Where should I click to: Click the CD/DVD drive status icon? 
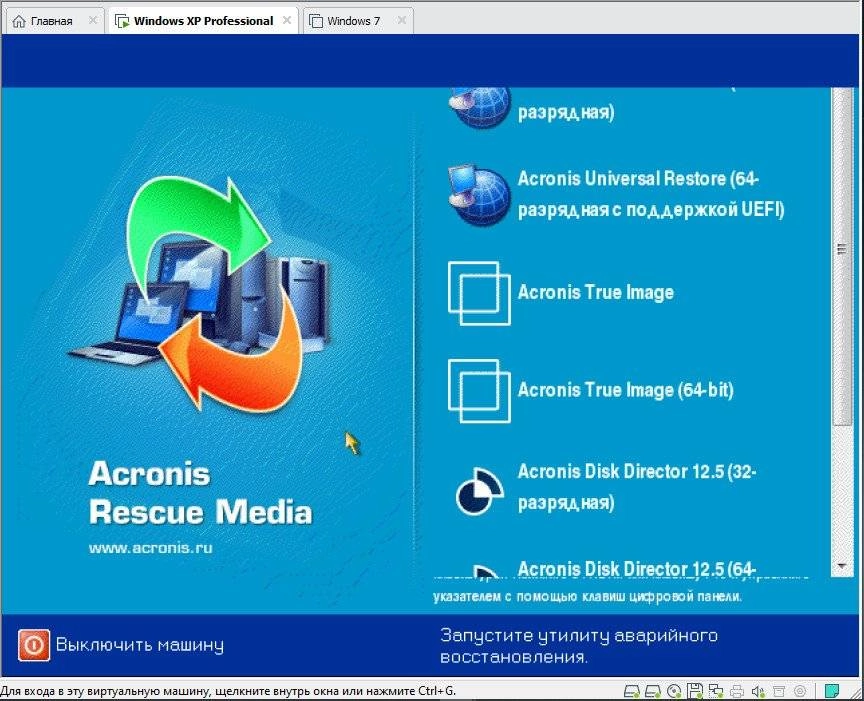pyautogui.click(x=673, y=691)
